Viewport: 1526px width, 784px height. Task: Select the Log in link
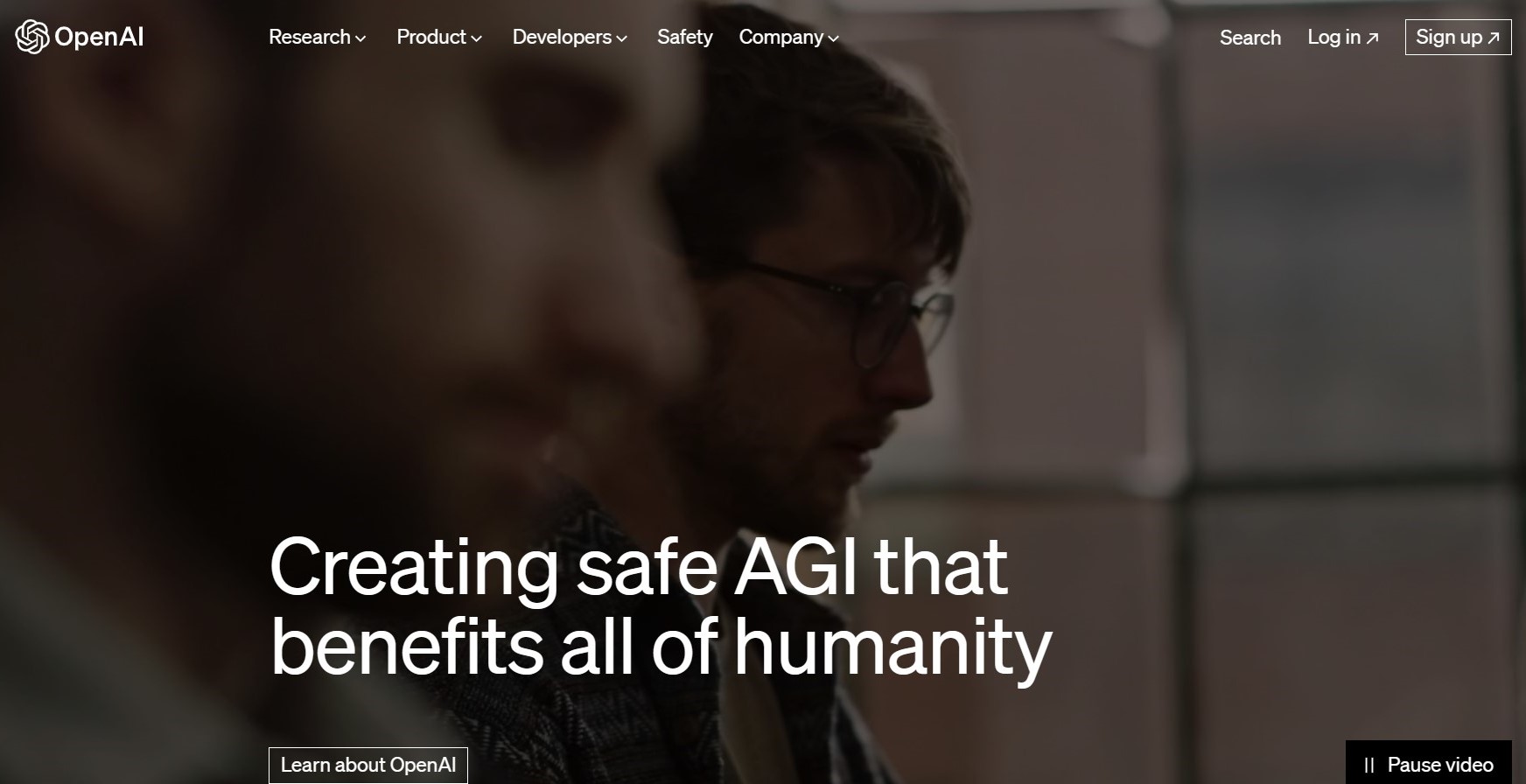[x=1343, y=37]
